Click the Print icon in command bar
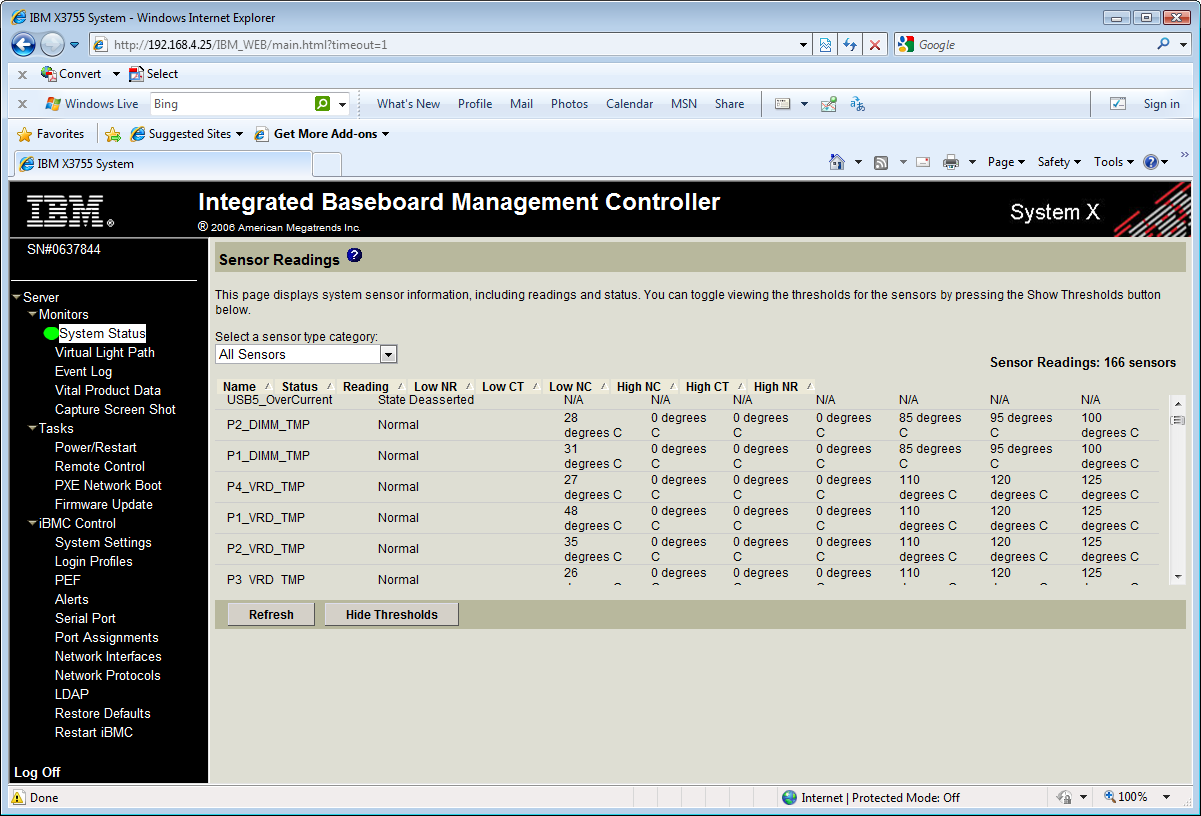This screenshot has height=816, width=1201. [x=951, y=162]
